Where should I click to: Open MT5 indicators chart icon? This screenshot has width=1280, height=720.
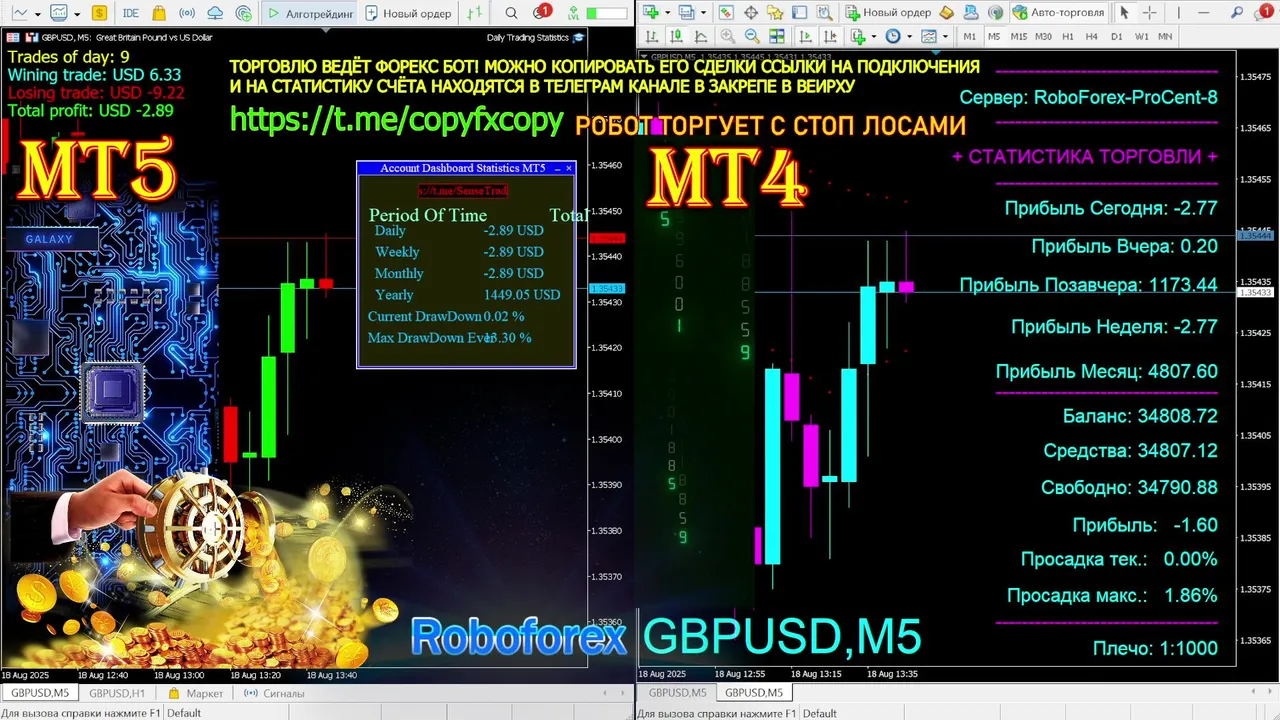59,13
